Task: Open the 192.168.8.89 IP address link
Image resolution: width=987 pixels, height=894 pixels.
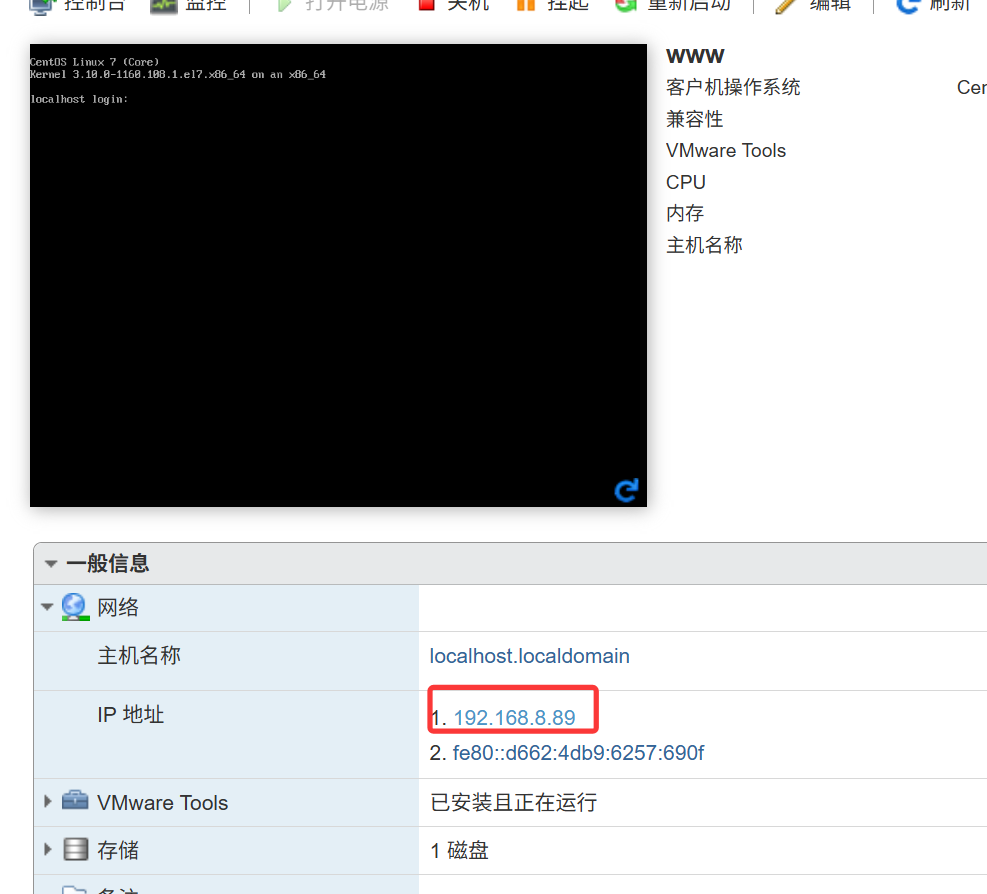Action: click(514, 718)
